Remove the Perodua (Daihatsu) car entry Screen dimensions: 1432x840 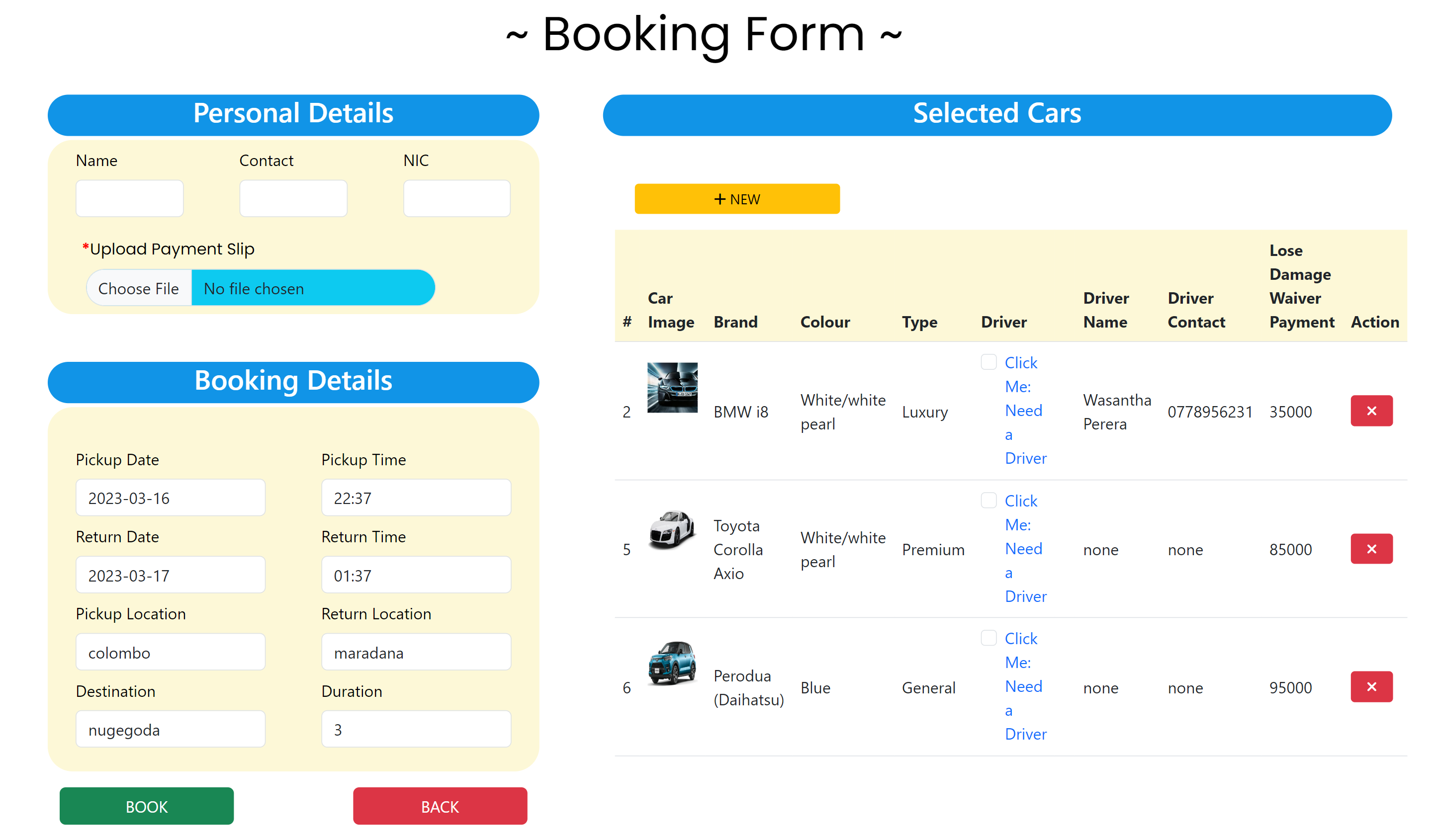(x=1371, y=686)
